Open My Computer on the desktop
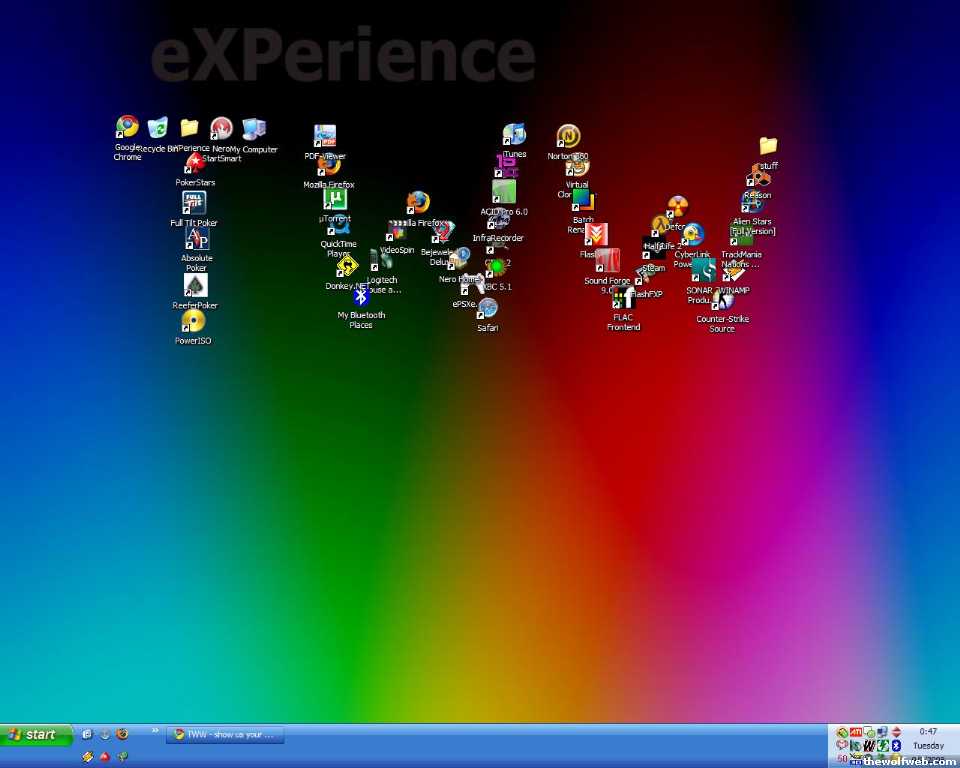Screen dimensions: 960x768 pyautogui.click(x=254, y=129)
